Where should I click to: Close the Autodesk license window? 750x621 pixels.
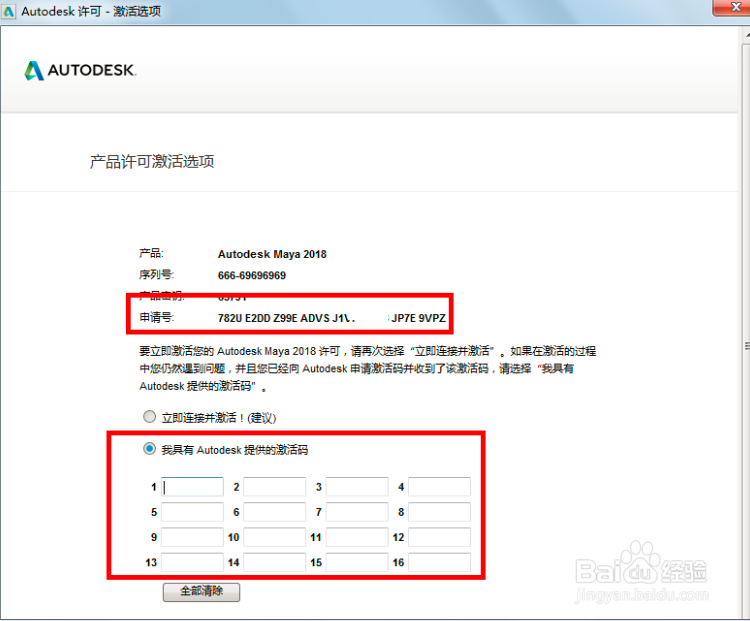coord(732,8)
